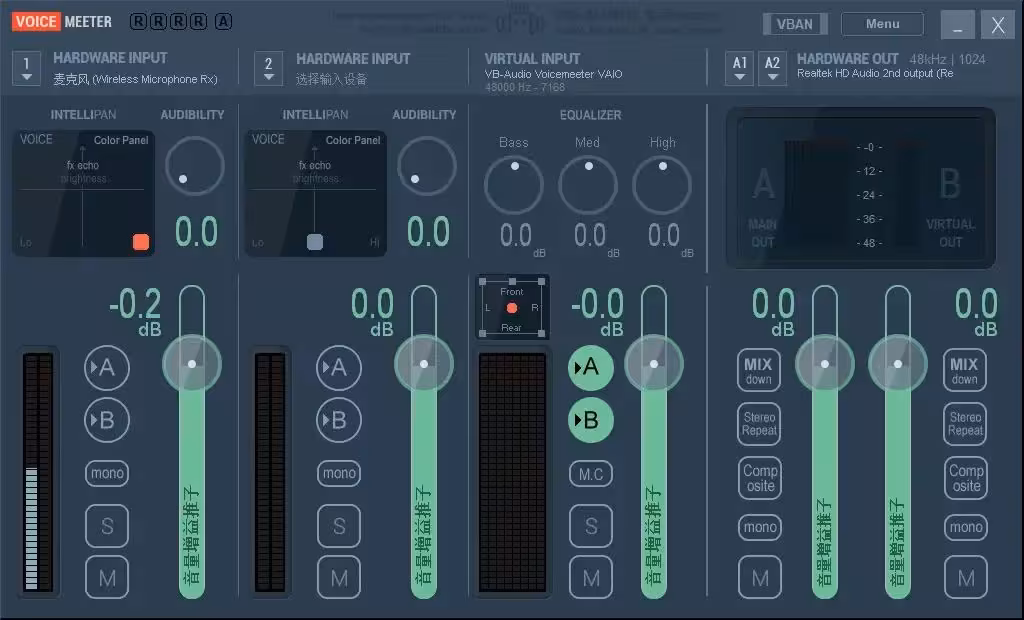The height and width of the screenshot is (620, 1024).
Task: Click Input 2 Audibility knob
Action: click(426, 166)
